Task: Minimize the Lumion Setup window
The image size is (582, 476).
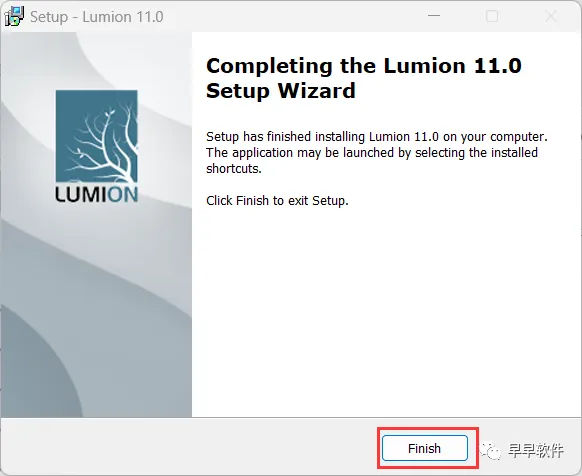Action: tap(434, 16)
